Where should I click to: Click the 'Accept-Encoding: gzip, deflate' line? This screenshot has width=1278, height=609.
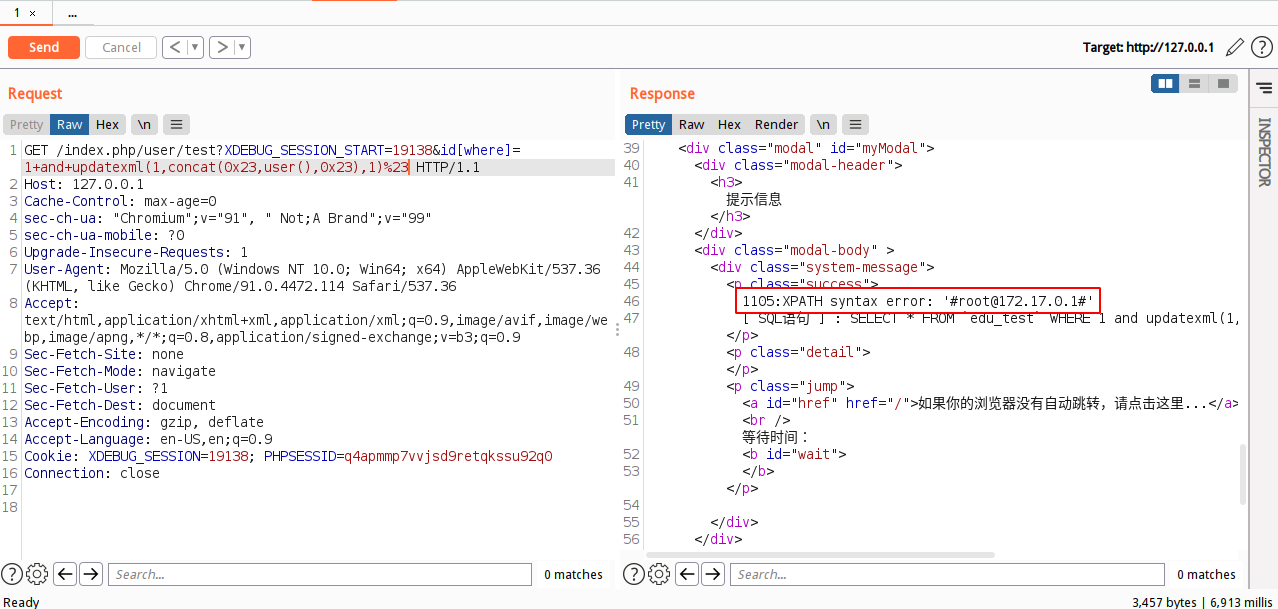pos(144,422)
